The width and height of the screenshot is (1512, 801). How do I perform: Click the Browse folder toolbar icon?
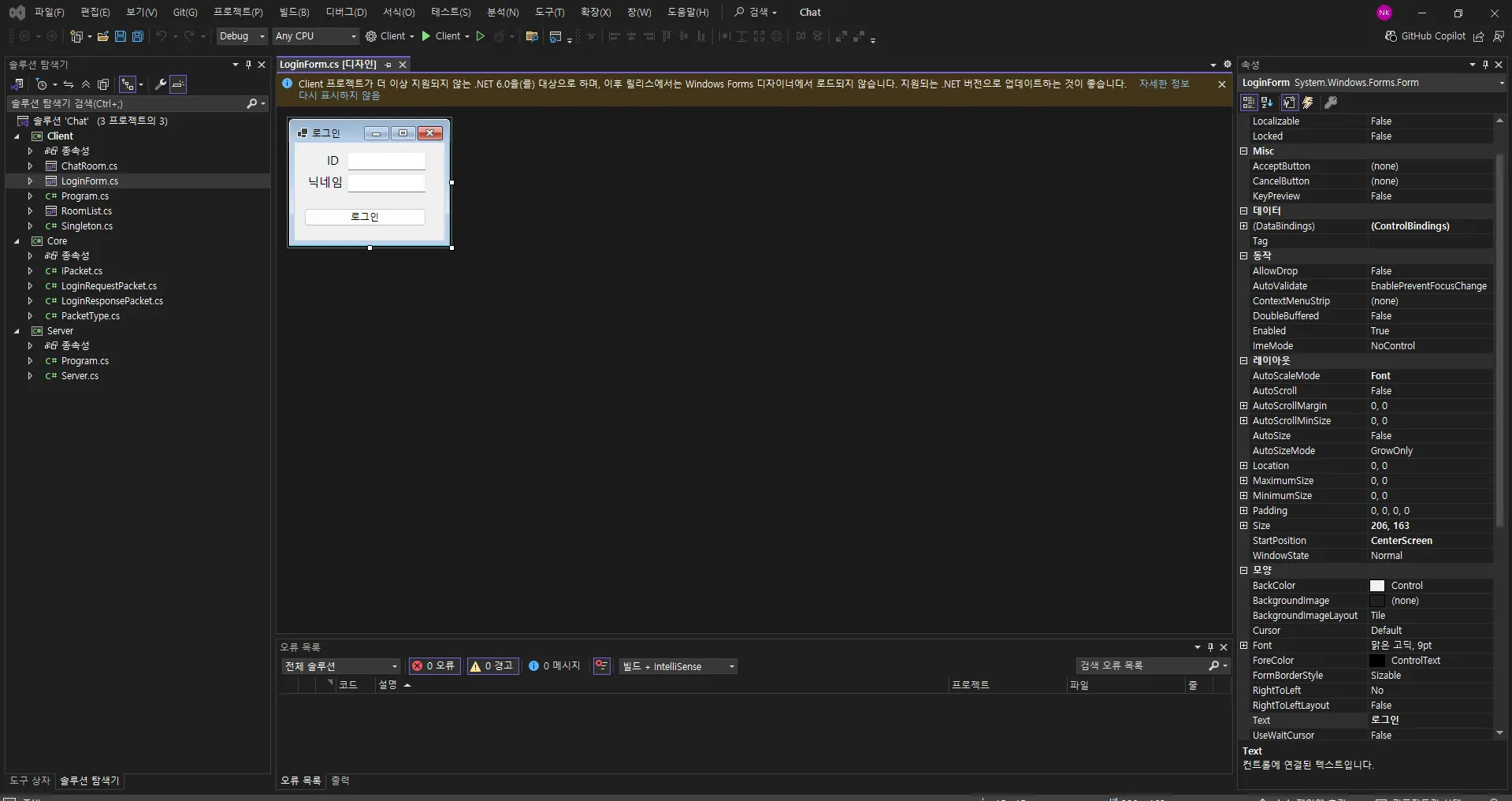tap(532, 36)
